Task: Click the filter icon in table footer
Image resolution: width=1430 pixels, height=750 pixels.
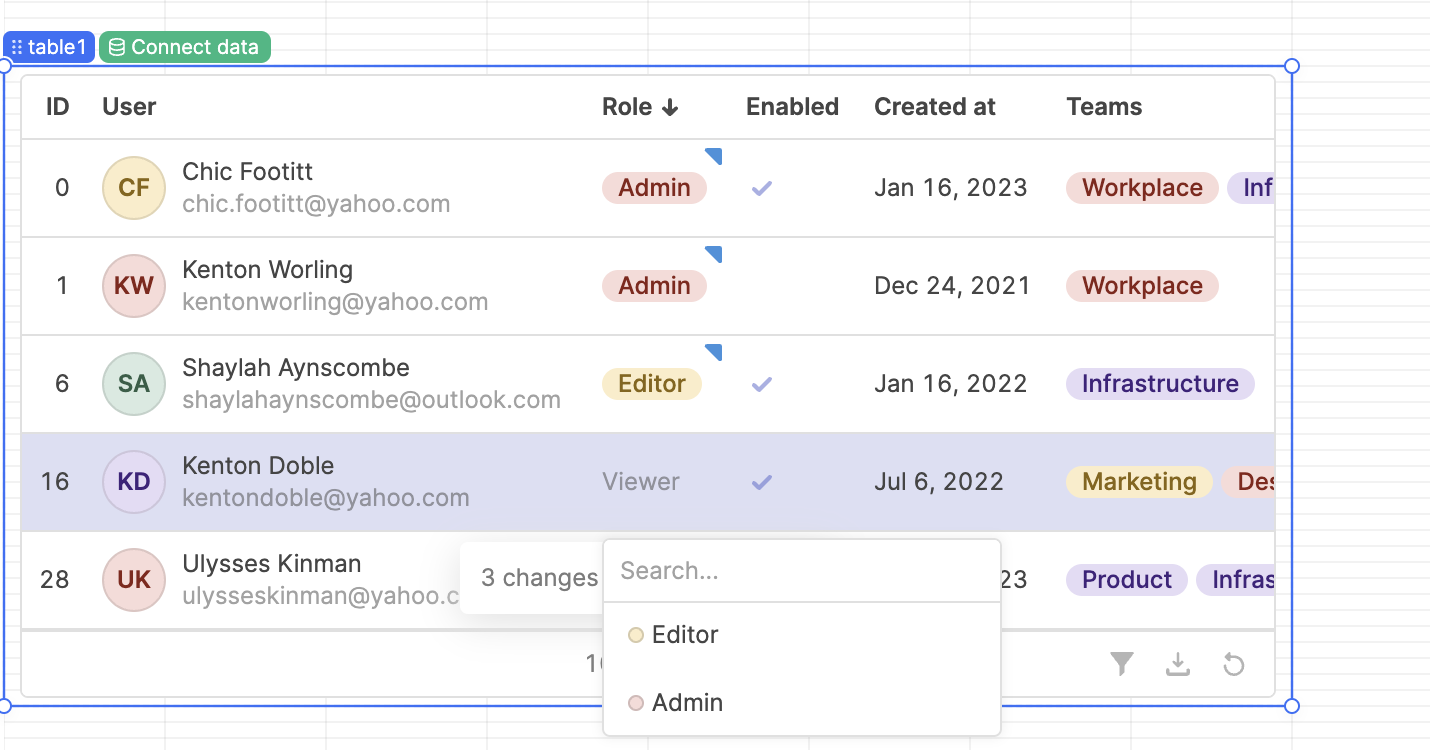Action: point(1122,664)
